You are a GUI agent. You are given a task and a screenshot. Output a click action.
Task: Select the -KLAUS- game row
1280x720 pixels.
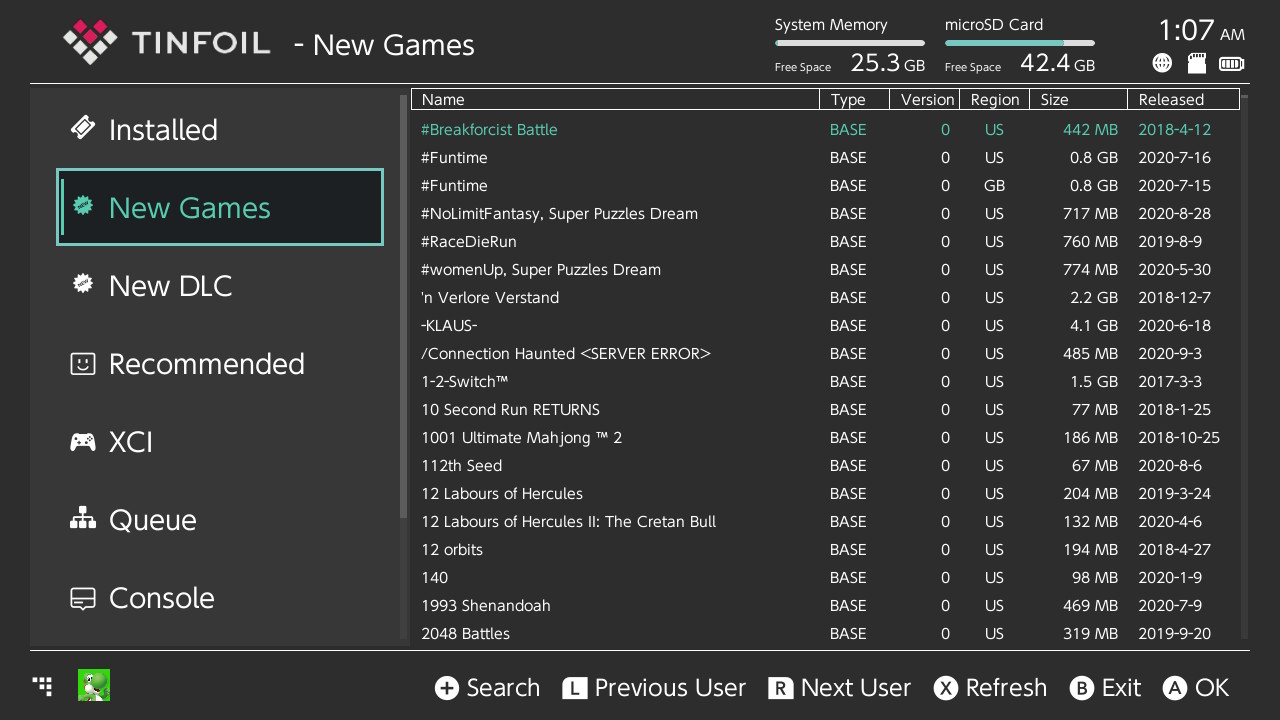click(x=826, y=325)
